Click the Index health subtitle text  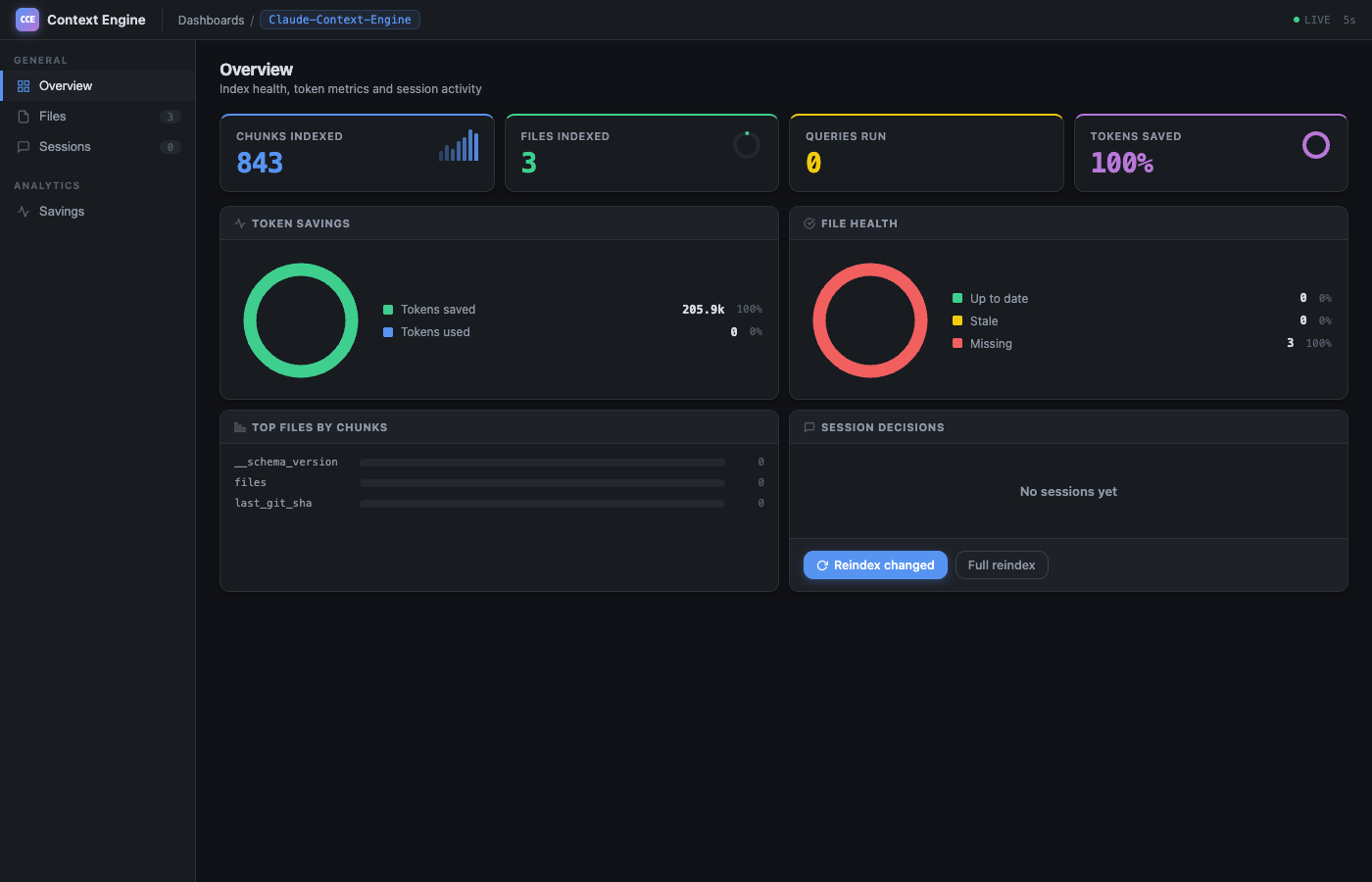(x=351, y=89)
